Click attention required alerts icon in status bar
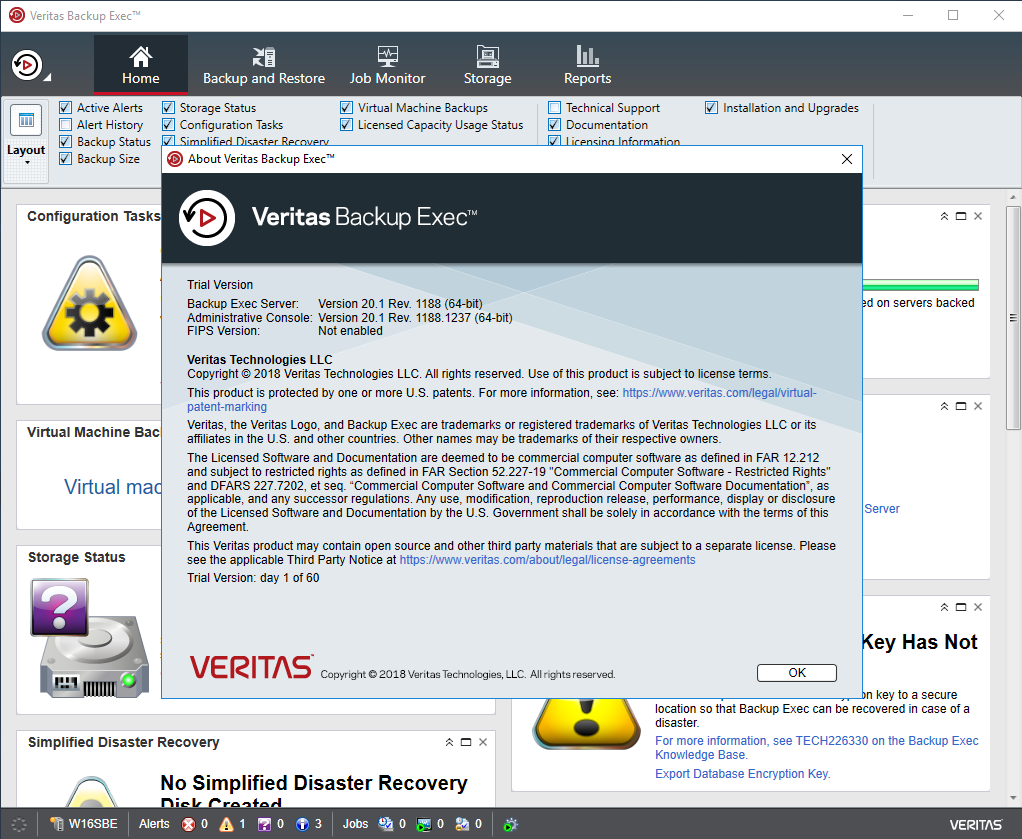The width and height of the screenshot is (1022, 839). (x=264, y=824)
